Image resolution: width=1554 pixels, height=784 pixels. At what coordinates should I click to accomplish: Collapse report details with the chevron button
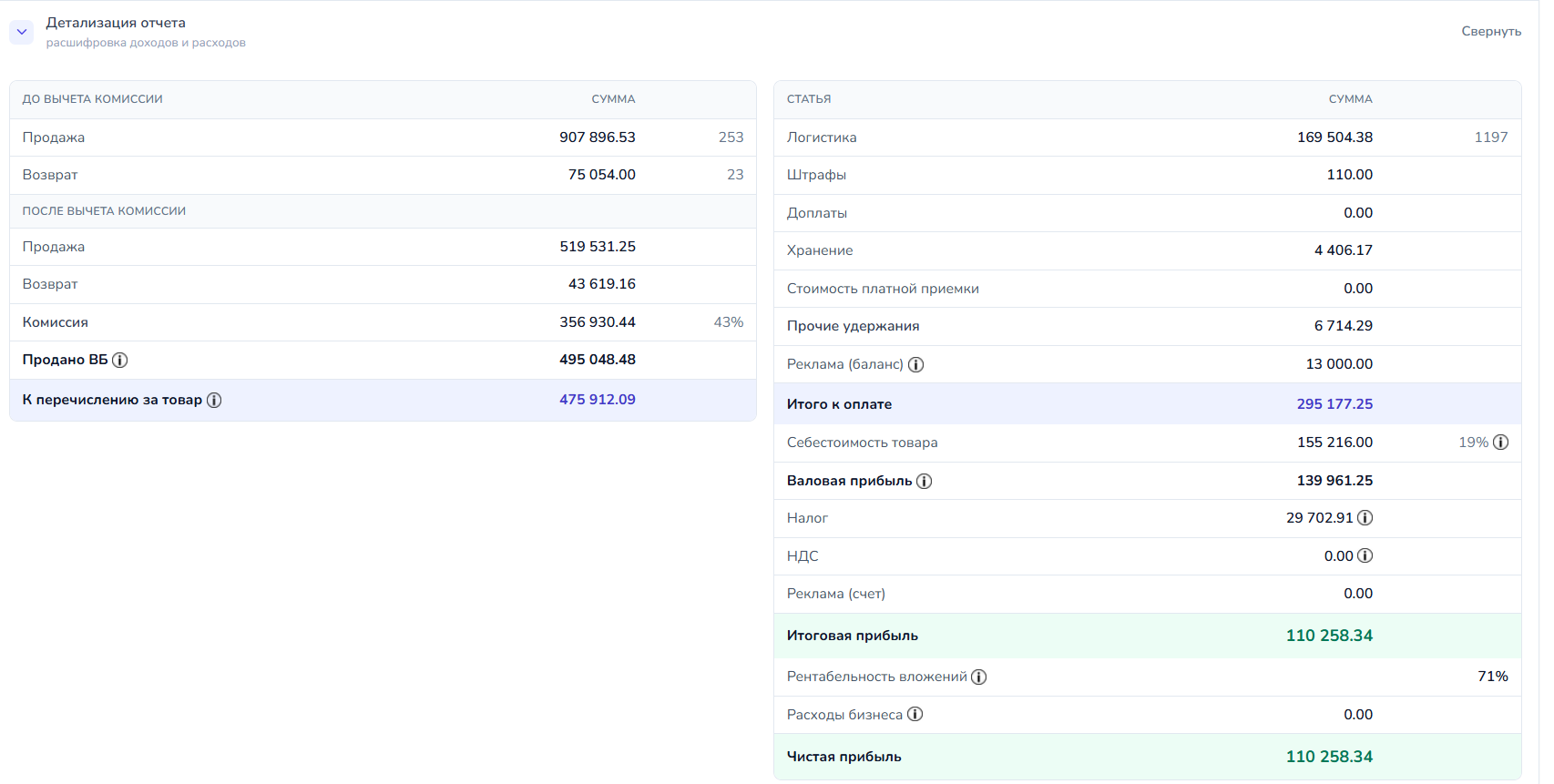21,32
